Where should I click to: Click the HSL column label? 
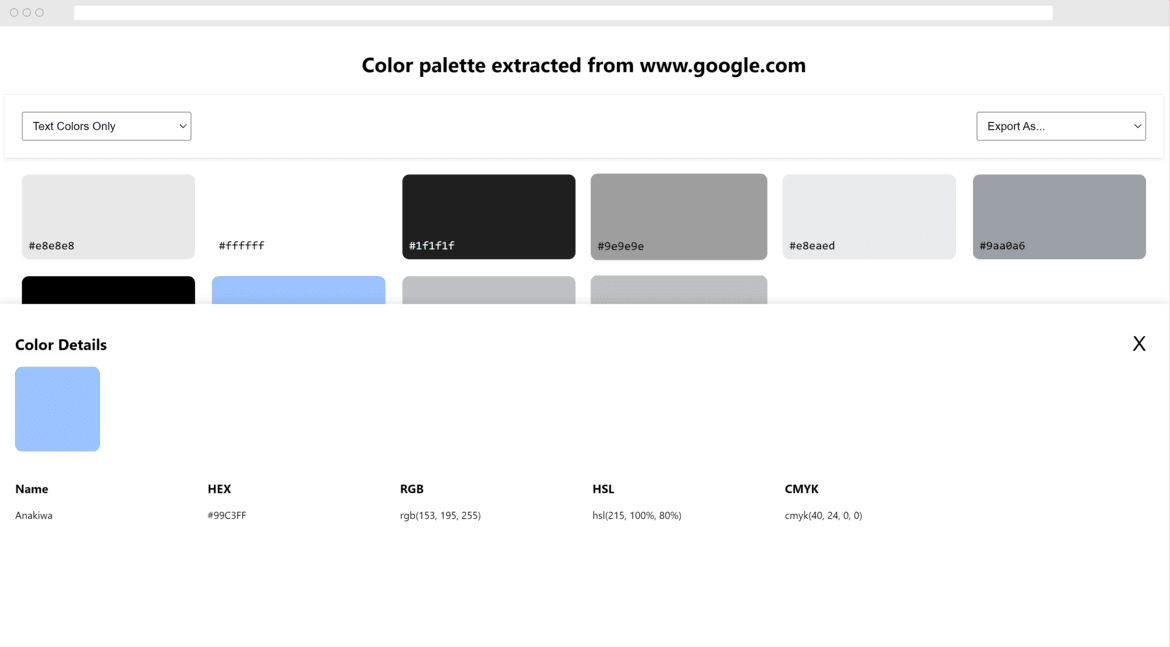[x=603, y=490]
